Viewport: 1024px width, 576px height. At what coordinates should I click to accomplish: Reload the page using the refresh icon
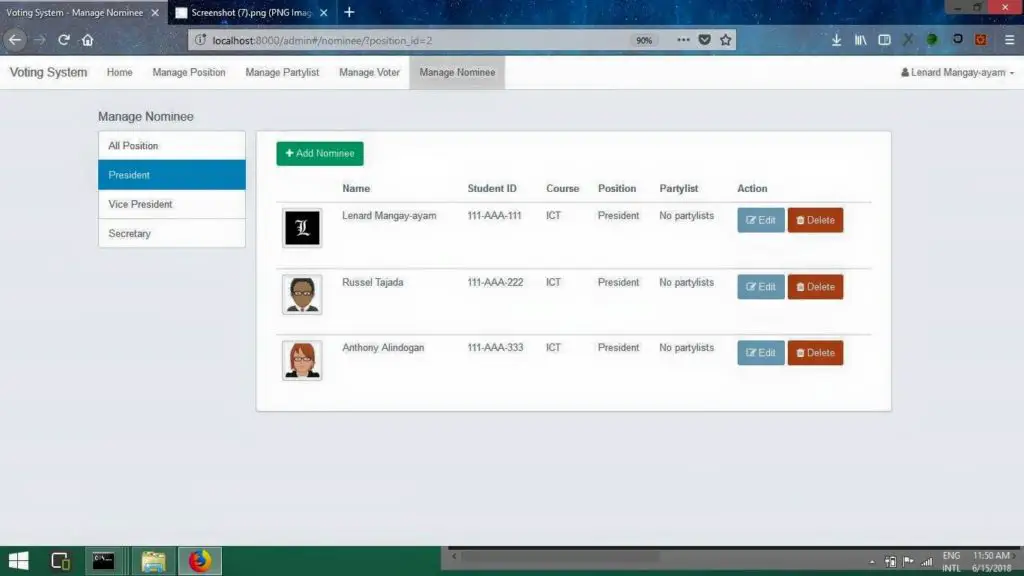63,40
